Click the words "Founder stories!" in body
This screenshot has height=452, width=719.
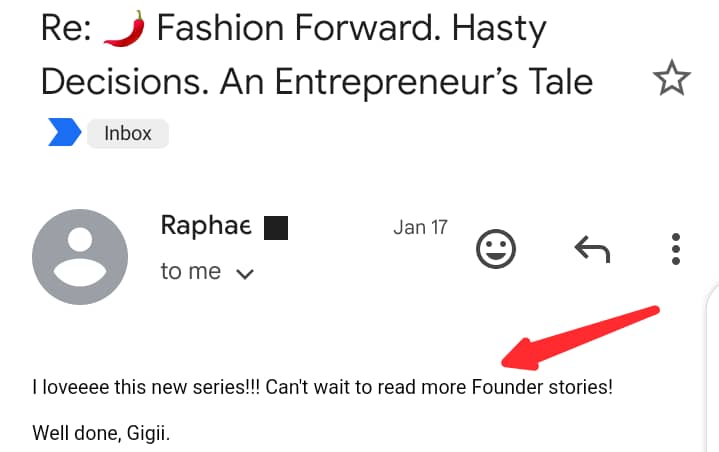click(x=542, y=387)
